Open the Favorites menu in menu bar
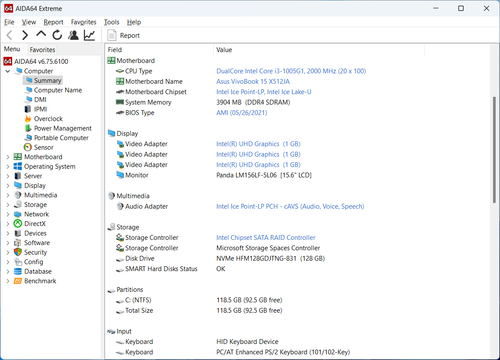The height and width of the screenshot is (360, 500). (83, 22)
